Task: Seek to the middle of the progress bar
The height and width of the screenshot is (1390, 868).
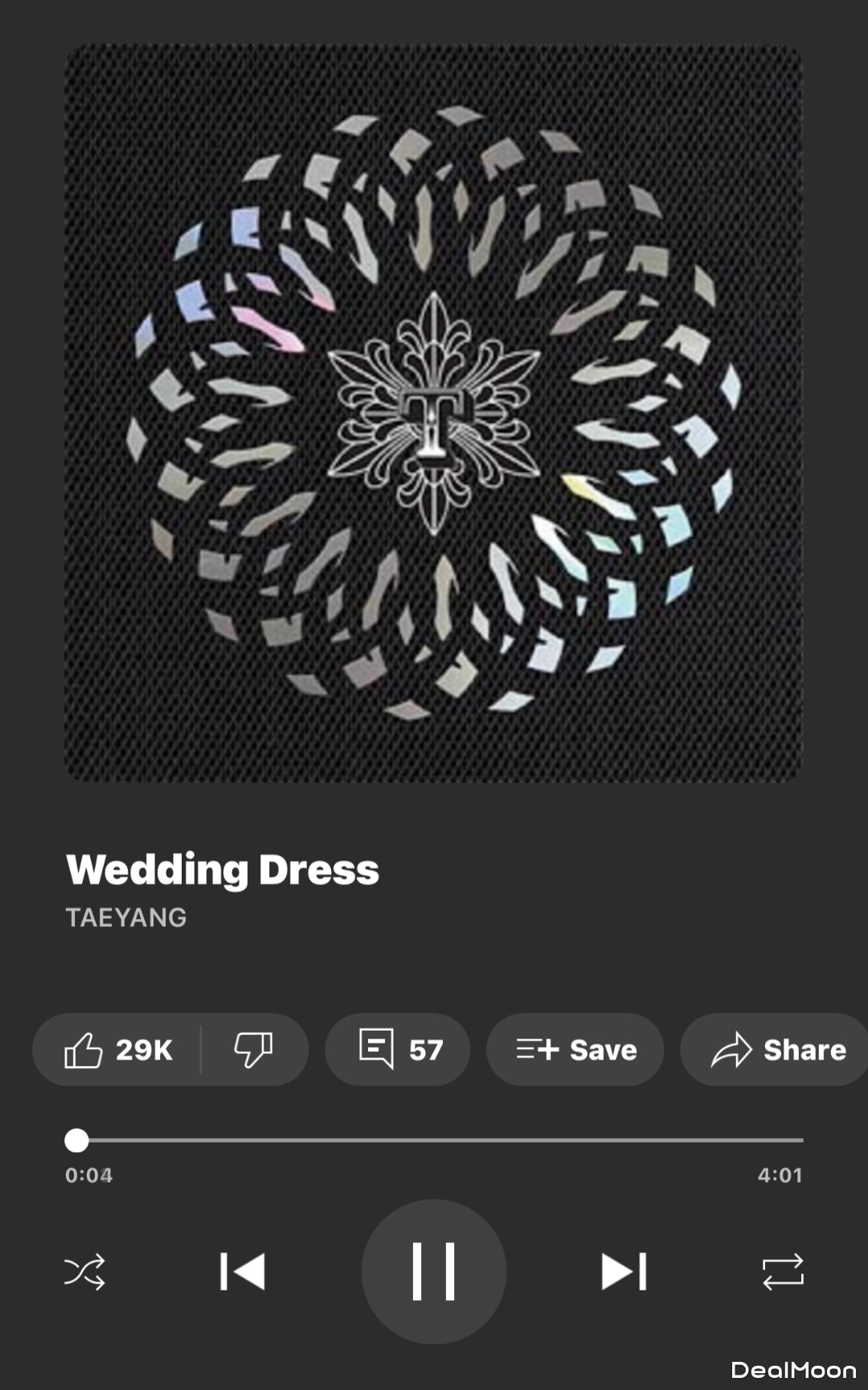Action: click(434, 1140)
